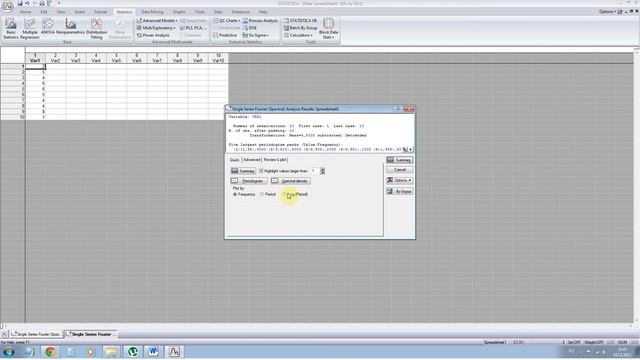Screen dimensions: 640x360
Task: Open Google Chrome from the taskbar
Action: (x=50, y=351)
